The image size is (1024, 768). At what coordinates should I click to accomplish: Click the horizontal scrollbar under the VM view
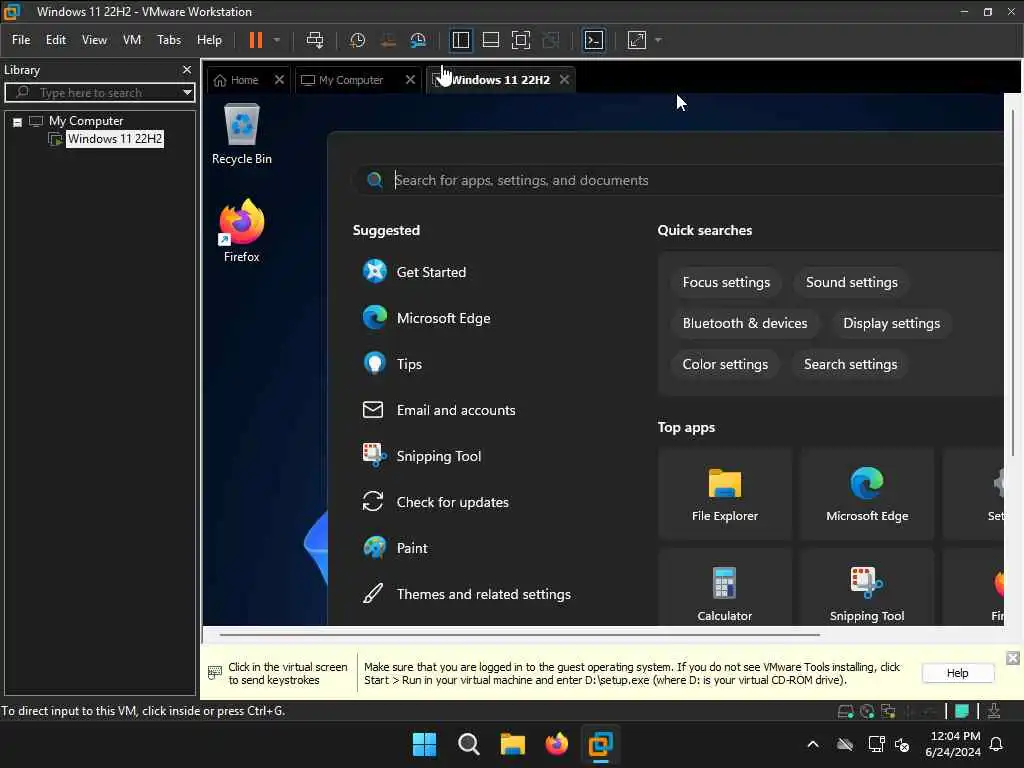[520, 634]
